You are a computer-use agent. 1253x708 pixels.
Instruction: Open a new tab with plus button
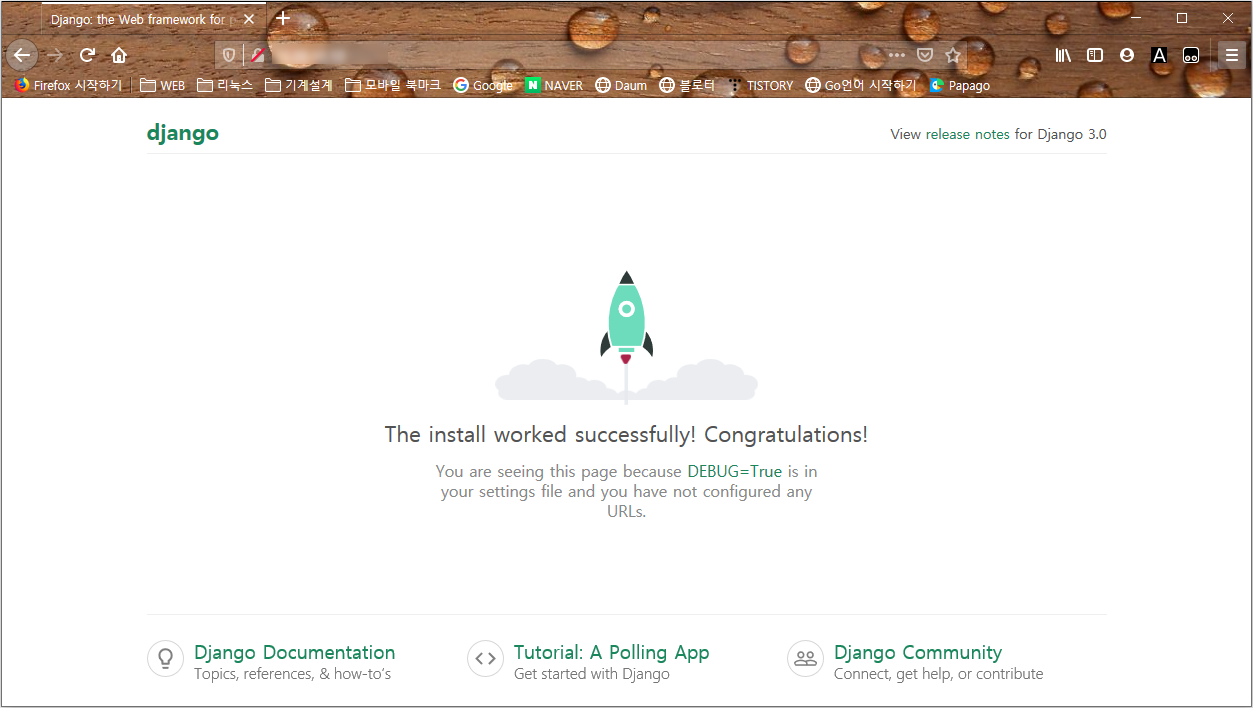[283, 18]
